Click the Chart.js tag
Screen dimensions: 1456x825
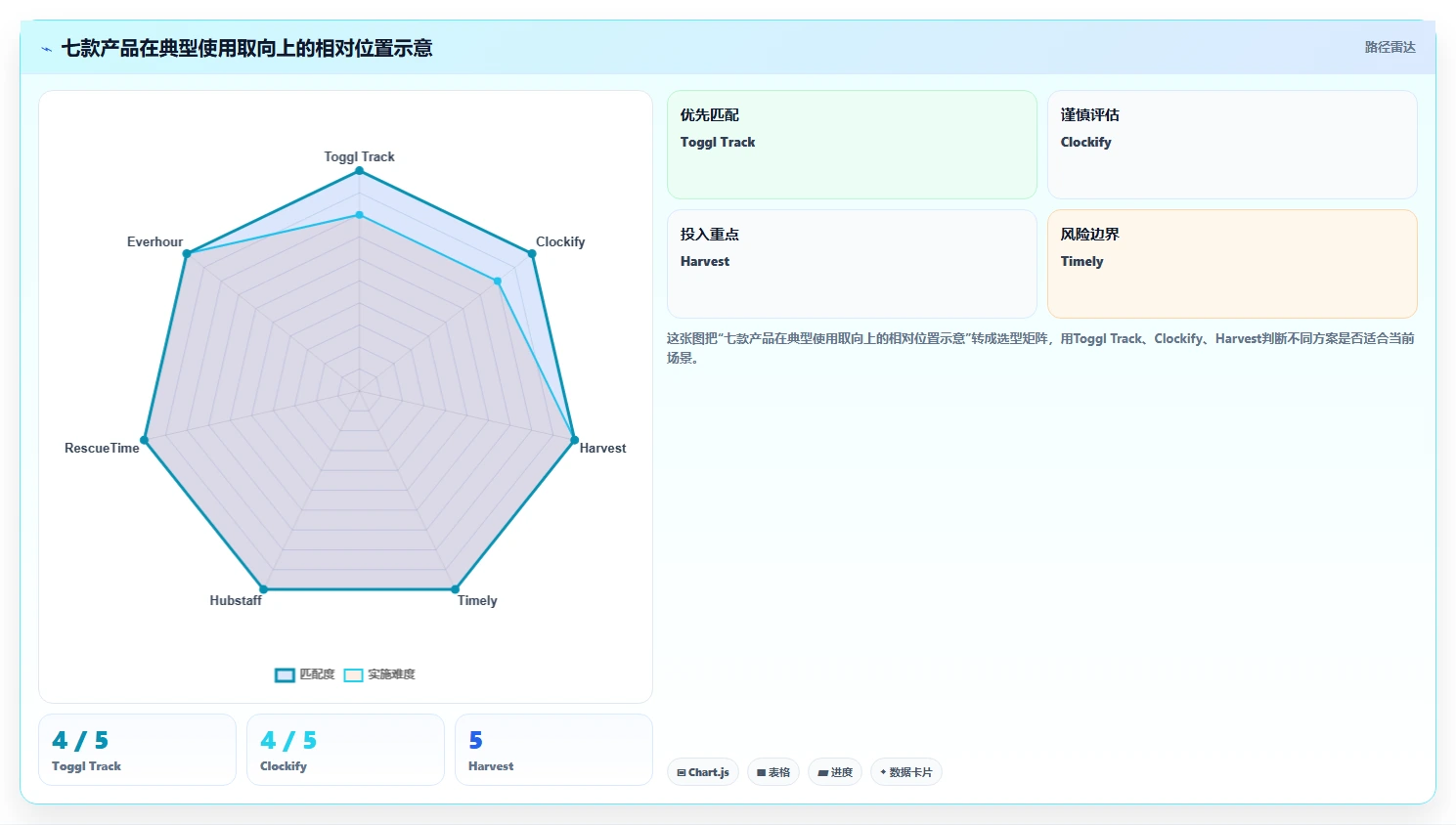pyautogui.click(x=703, y=772)
